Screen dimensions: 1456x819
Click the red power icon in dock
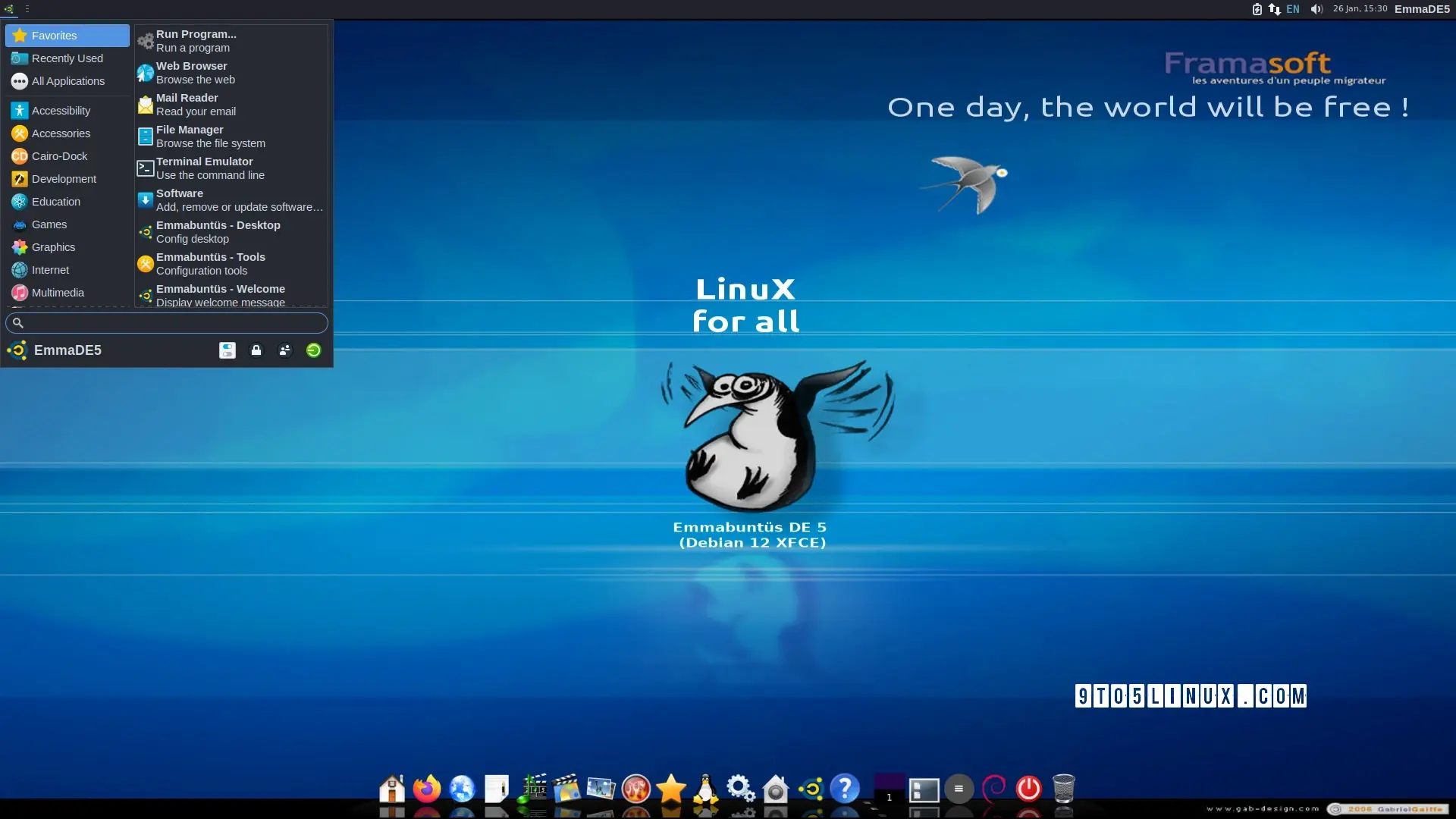[x=1028, y=789]
